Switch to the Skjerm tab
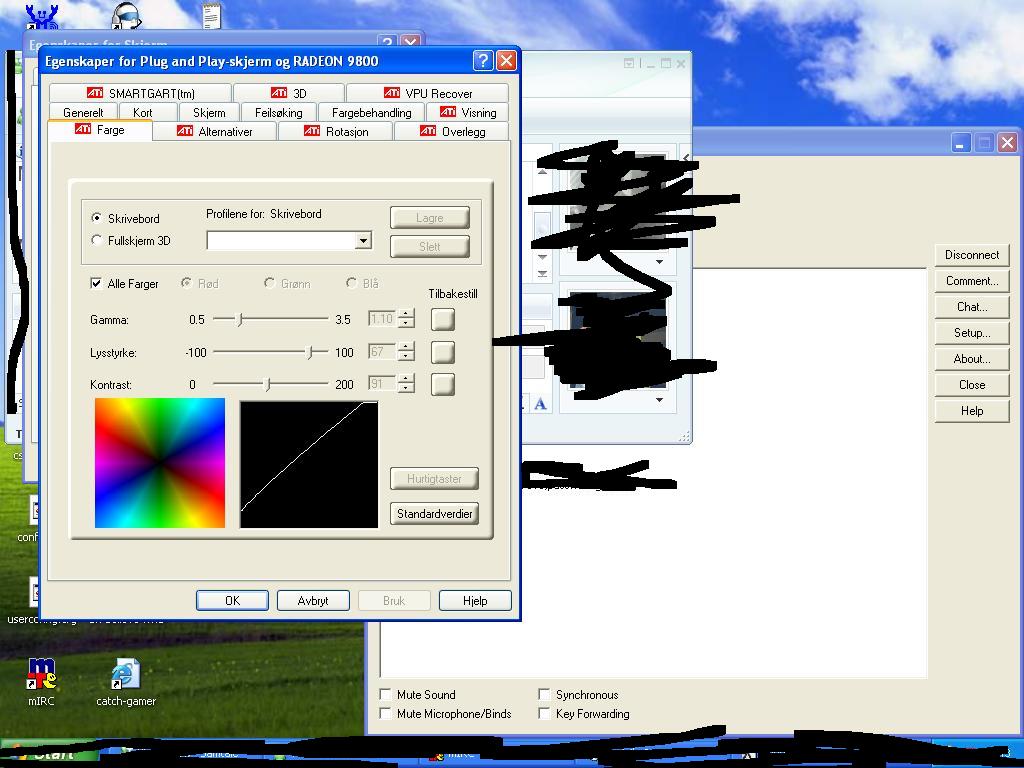The width and height of the screenshot is (1024, 768). coord(209,112)
